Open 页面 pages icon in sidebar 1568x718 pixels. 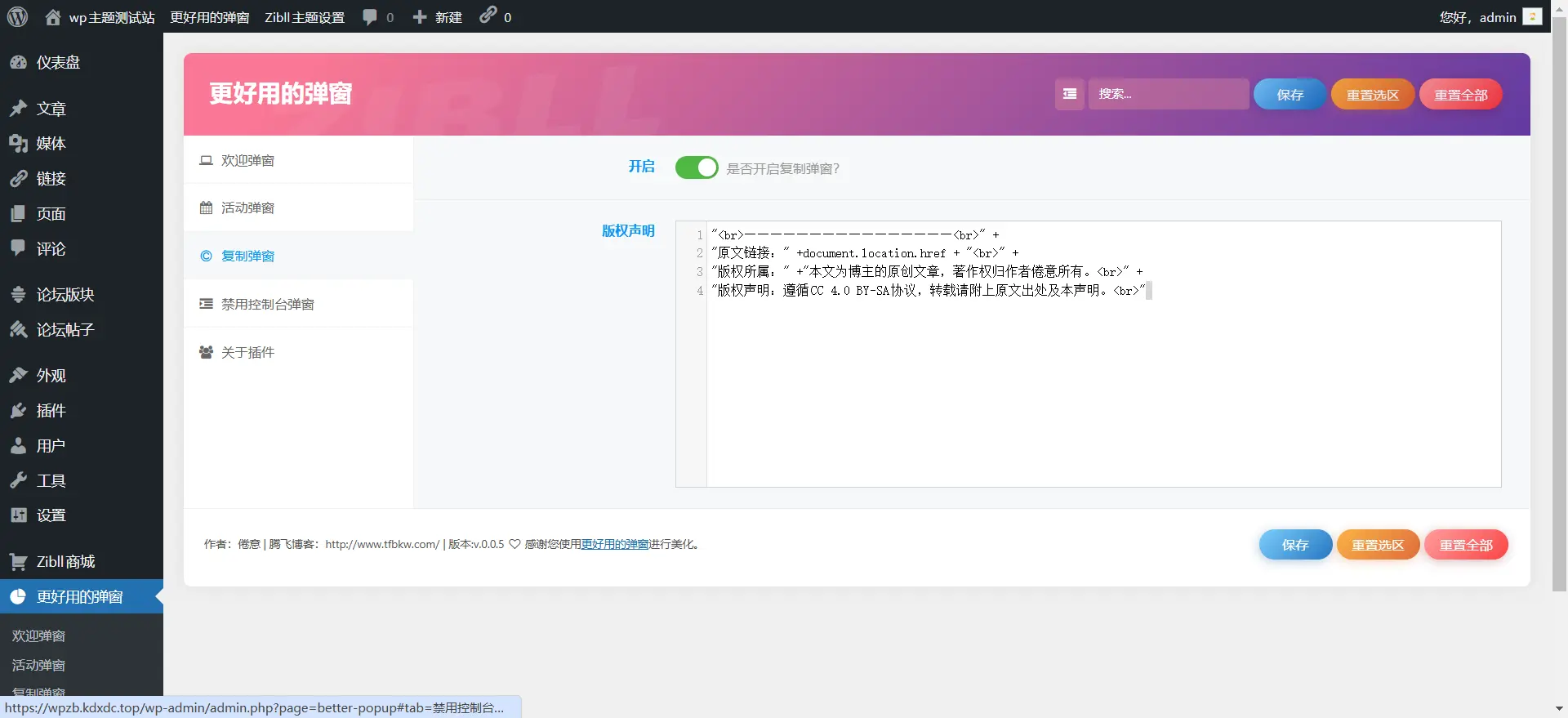(x=18, y=214)
